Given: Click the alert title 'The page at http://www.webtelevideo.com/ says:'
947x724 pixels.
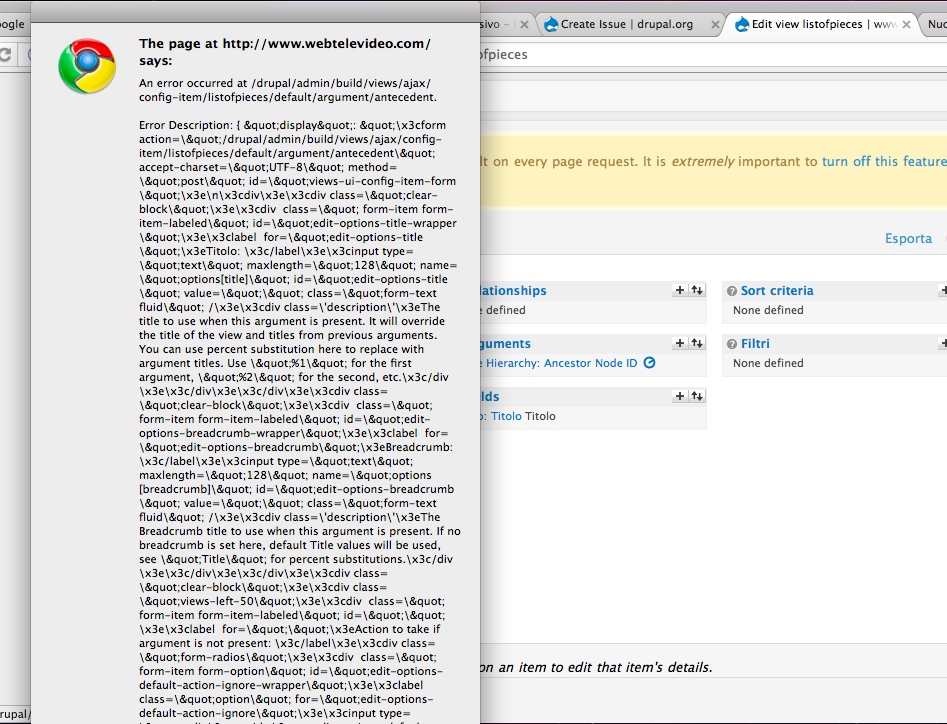Looking at the screenshot, I should [284, 52].
